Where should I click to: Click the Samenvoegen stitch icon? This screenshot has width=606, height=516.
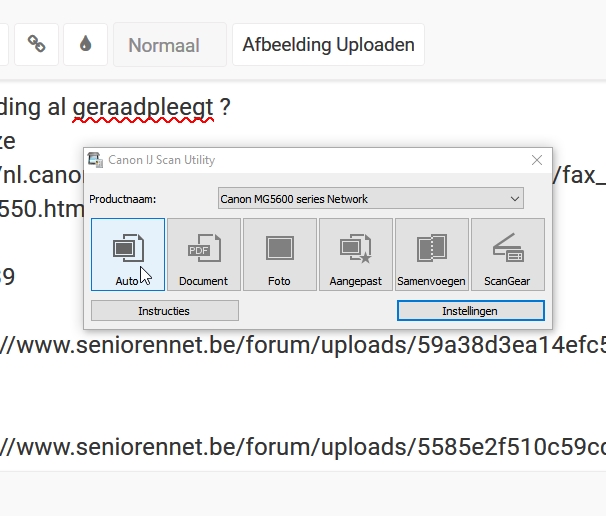pos(432,255)
